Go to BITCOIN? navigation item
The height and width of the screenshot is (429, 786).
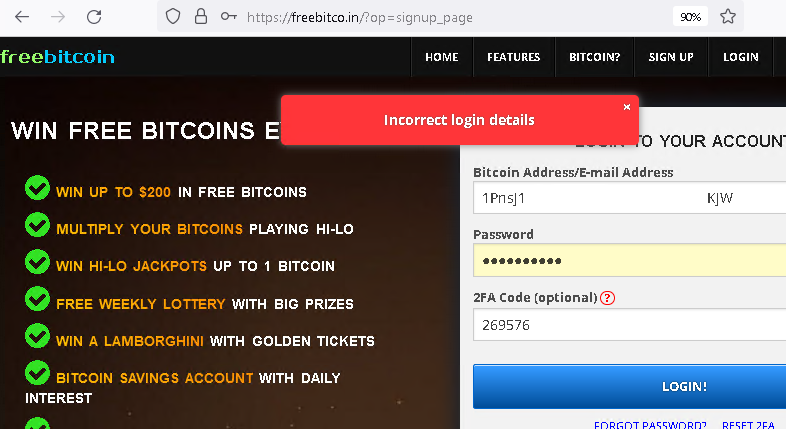coord(595,57)
